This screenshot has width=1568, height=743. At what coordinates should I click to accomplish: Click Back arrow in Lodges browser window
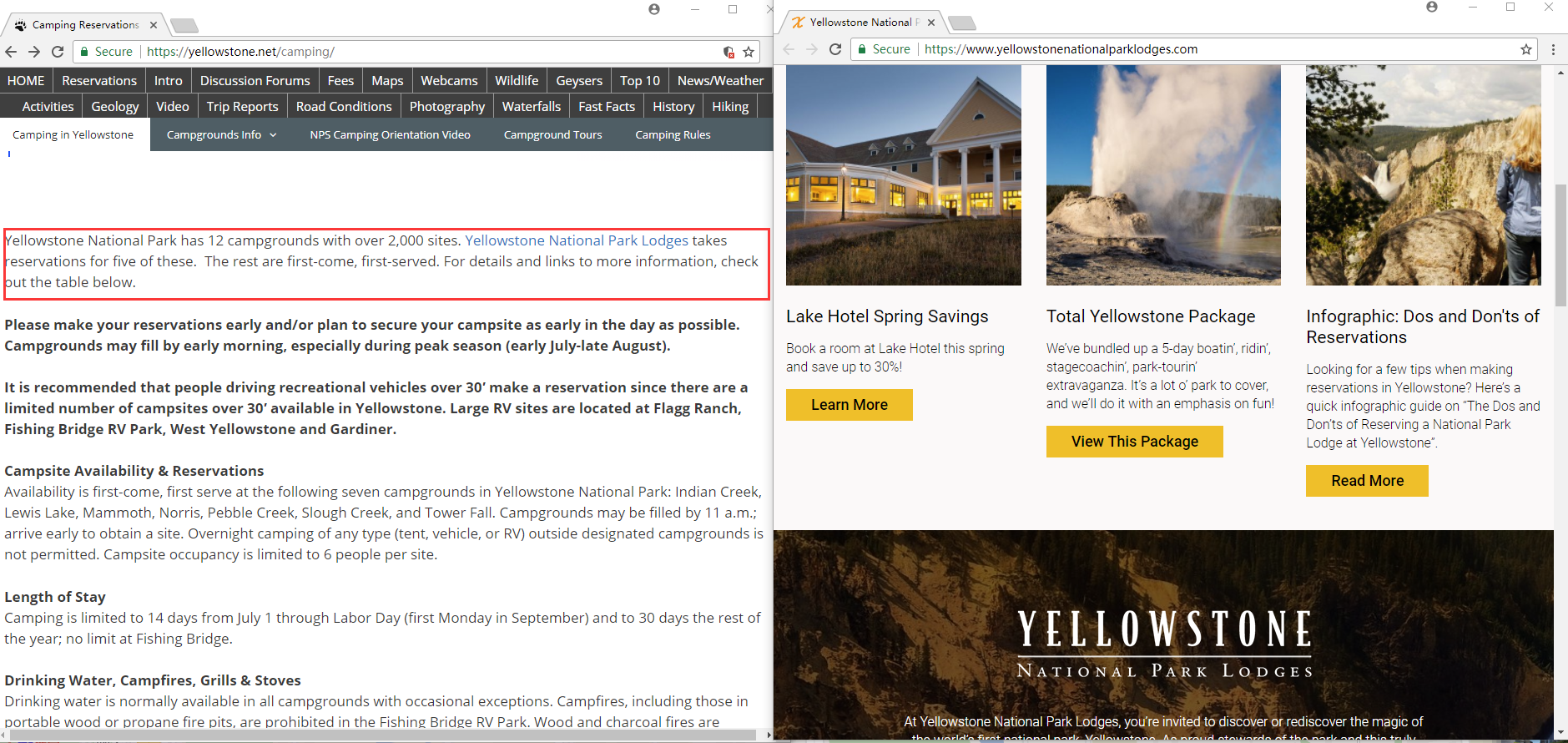click(789, 49)
